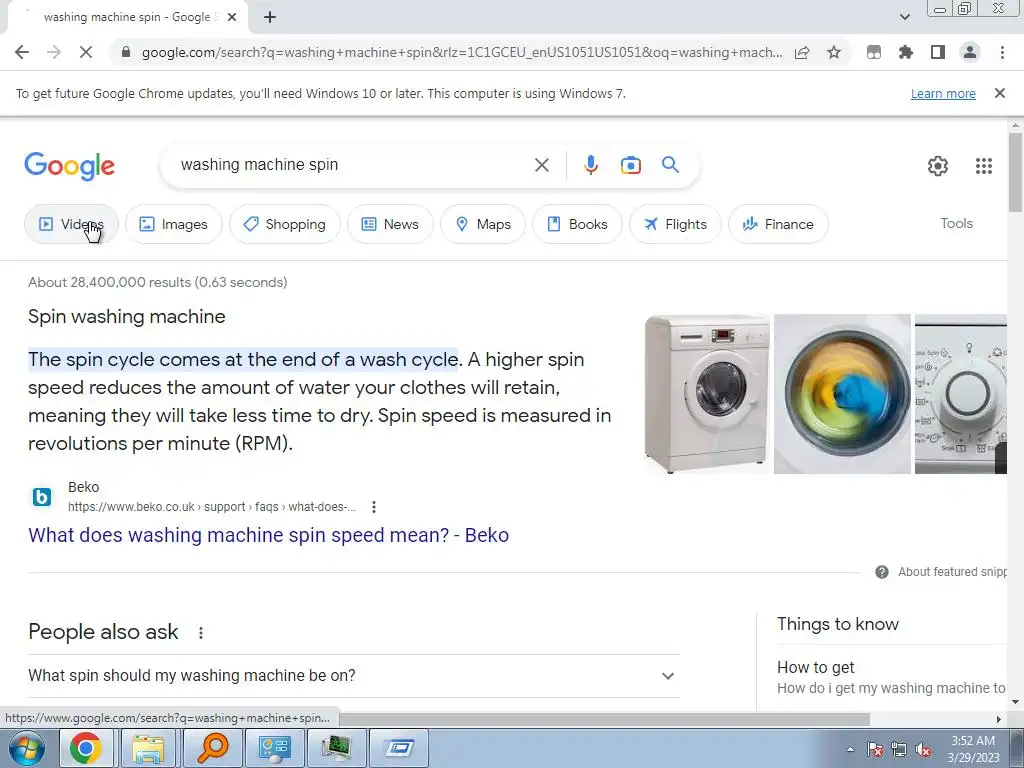Search by image with camera icon
1024x768 pixels.
pos(630,165)
